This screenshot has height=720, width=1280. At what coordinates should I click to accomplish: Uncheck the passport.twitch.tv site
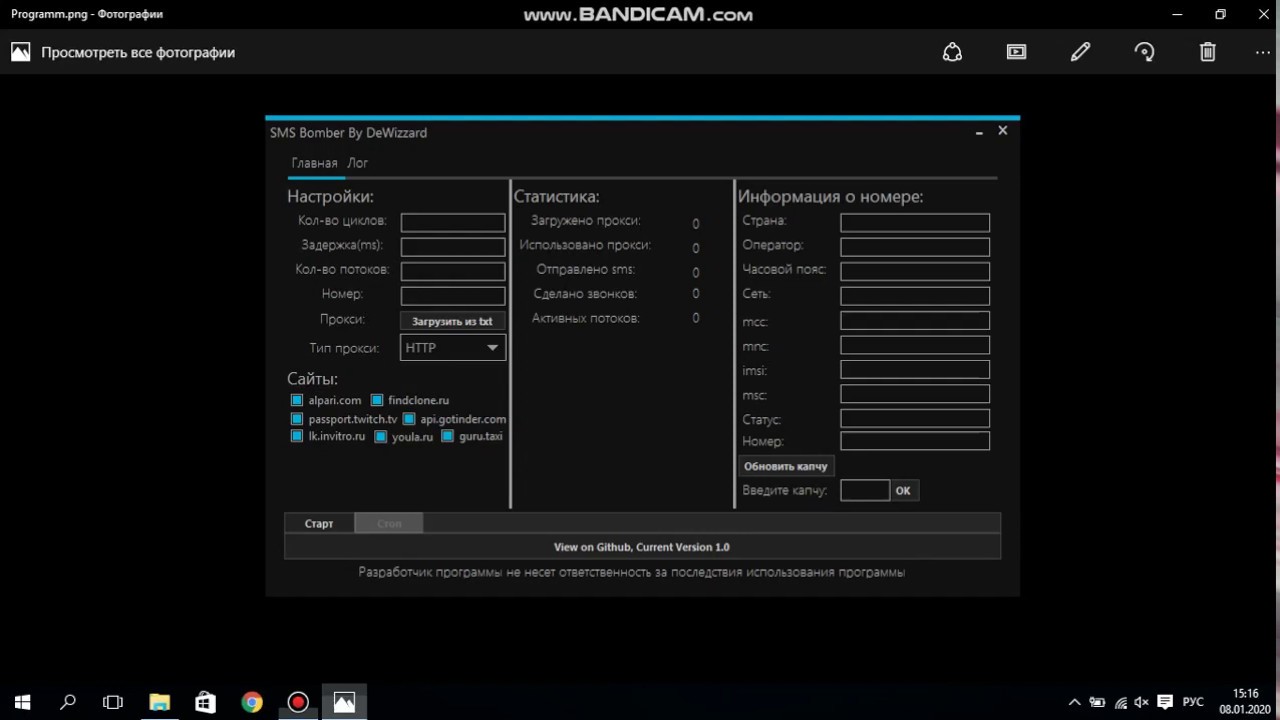click(296, 419)
